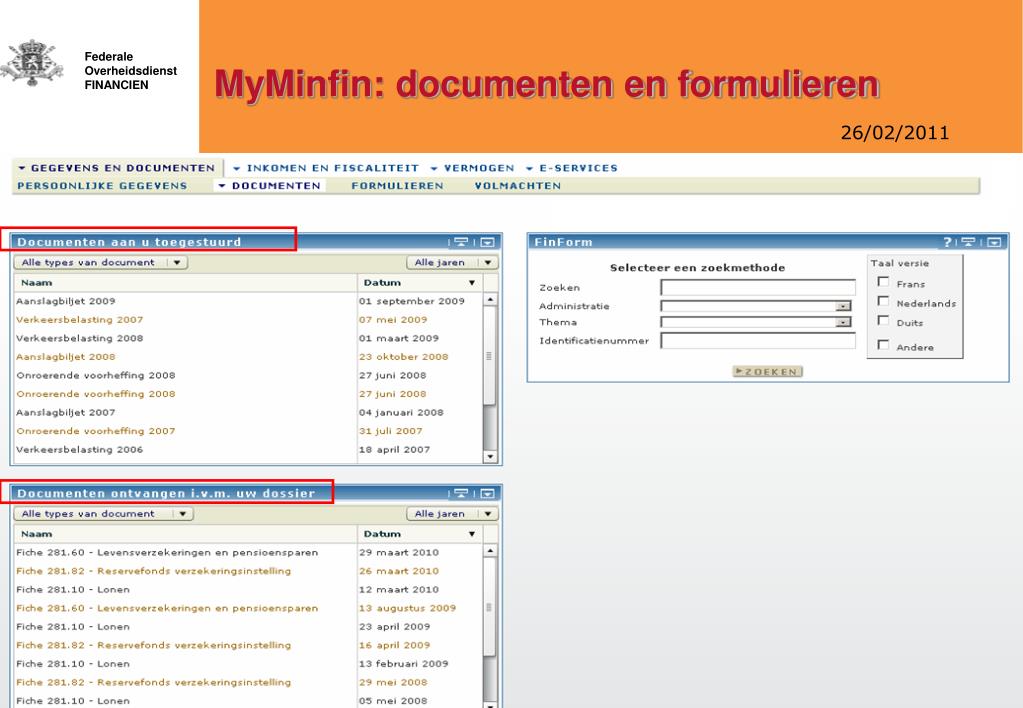Open the 'Aanslagbiljet 2008' document
Viewport: 1023px width, 708px height.
pos(66,357)
